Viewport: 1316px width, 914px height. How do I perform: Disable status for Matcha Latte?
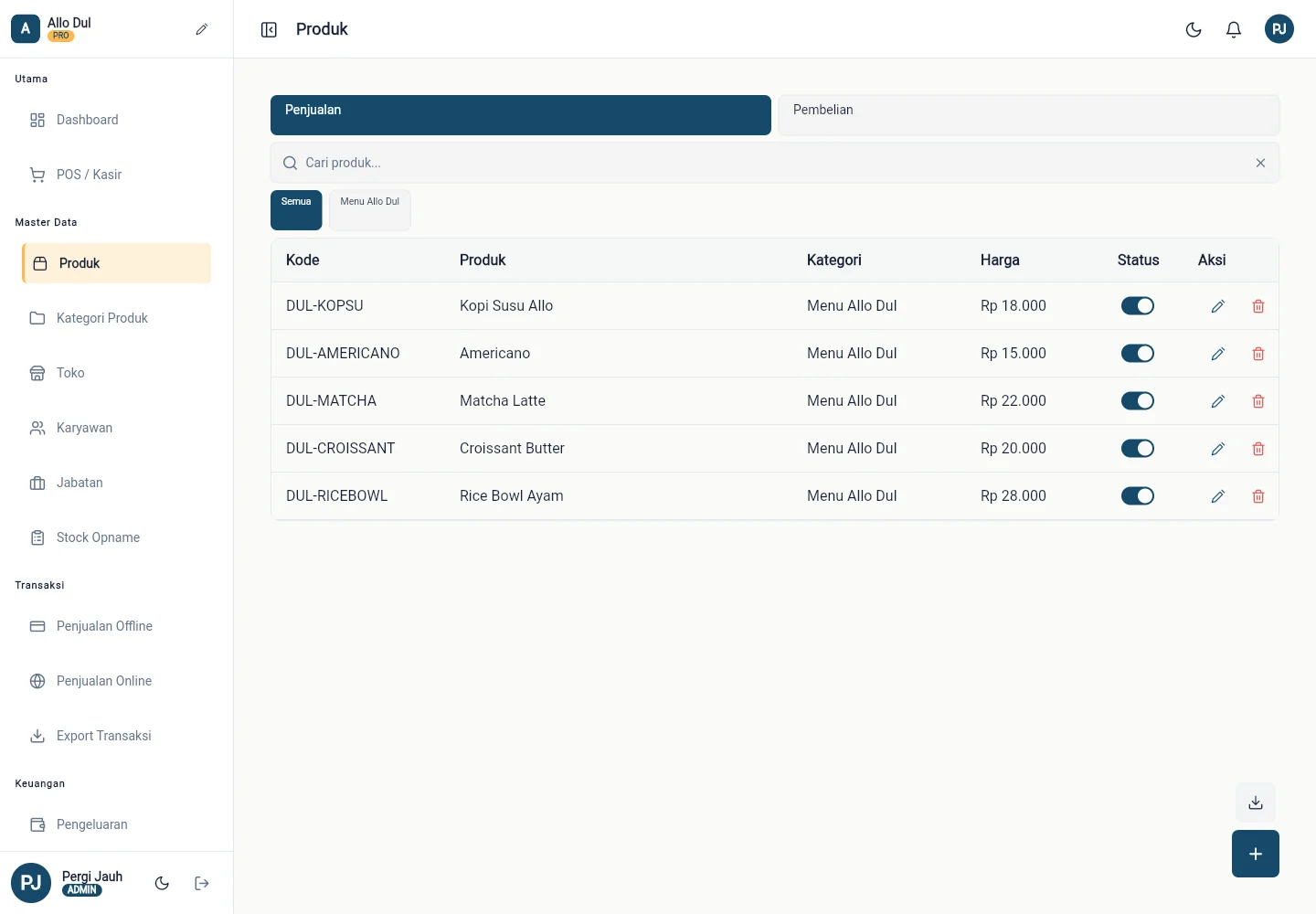(1138, 401)
